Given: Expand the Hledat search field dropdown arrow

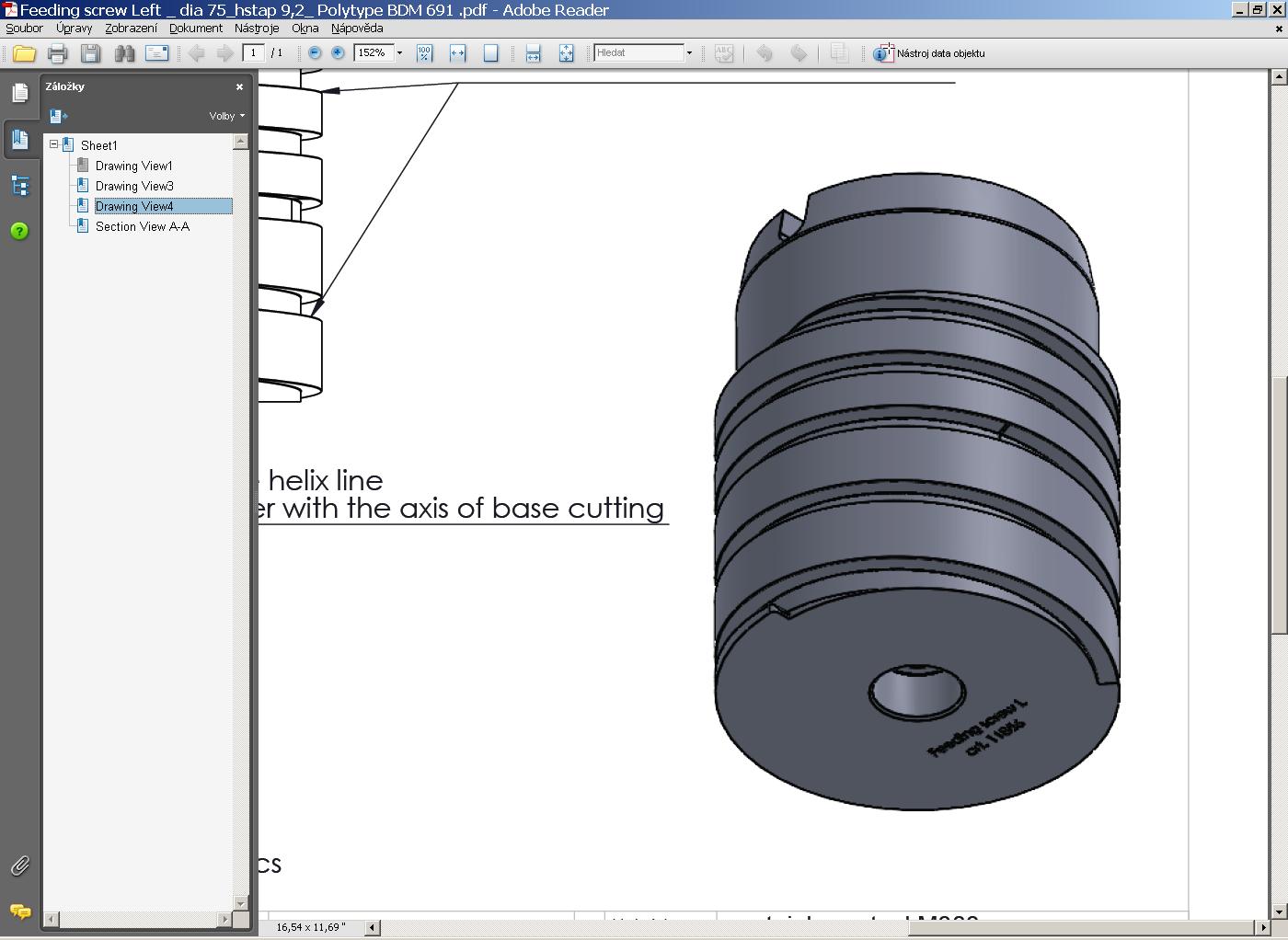Looking at the screenshot, I should (689, 53).
